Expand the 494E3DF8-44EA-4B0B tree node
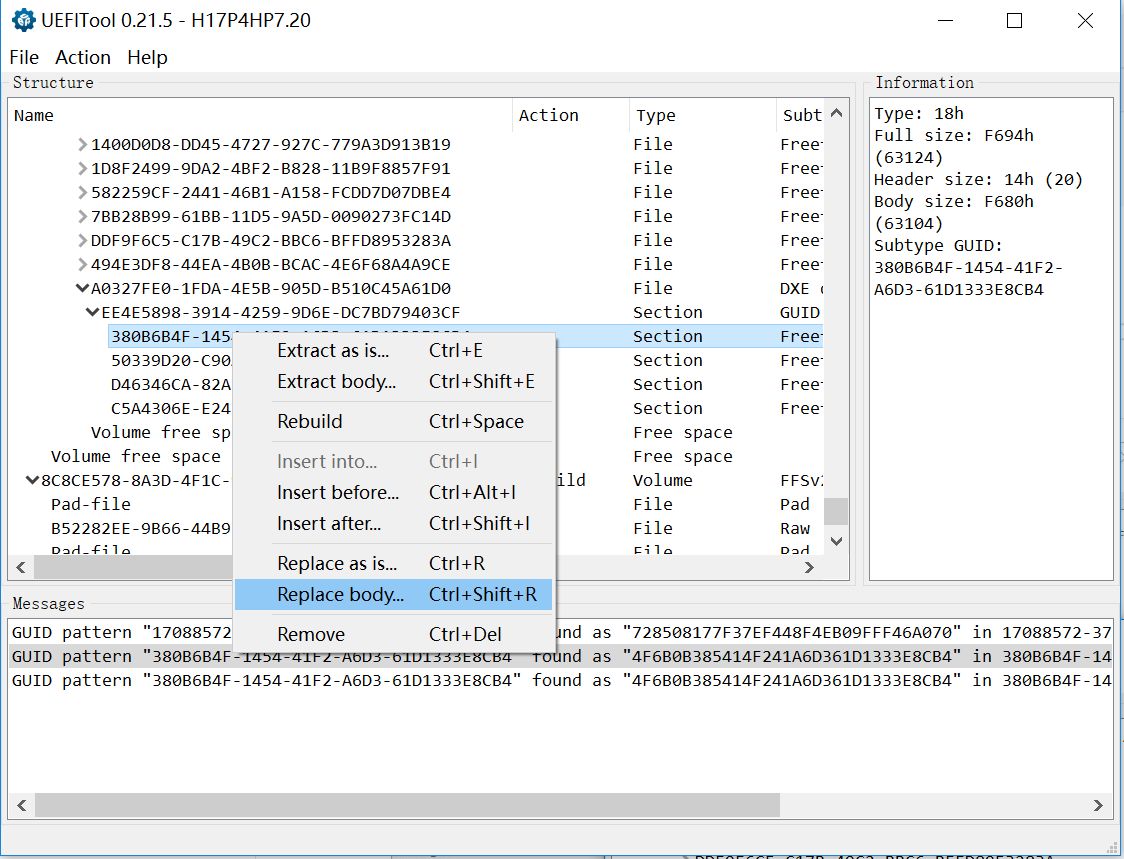The image size is (1124, 859). (x=83, y=265)
